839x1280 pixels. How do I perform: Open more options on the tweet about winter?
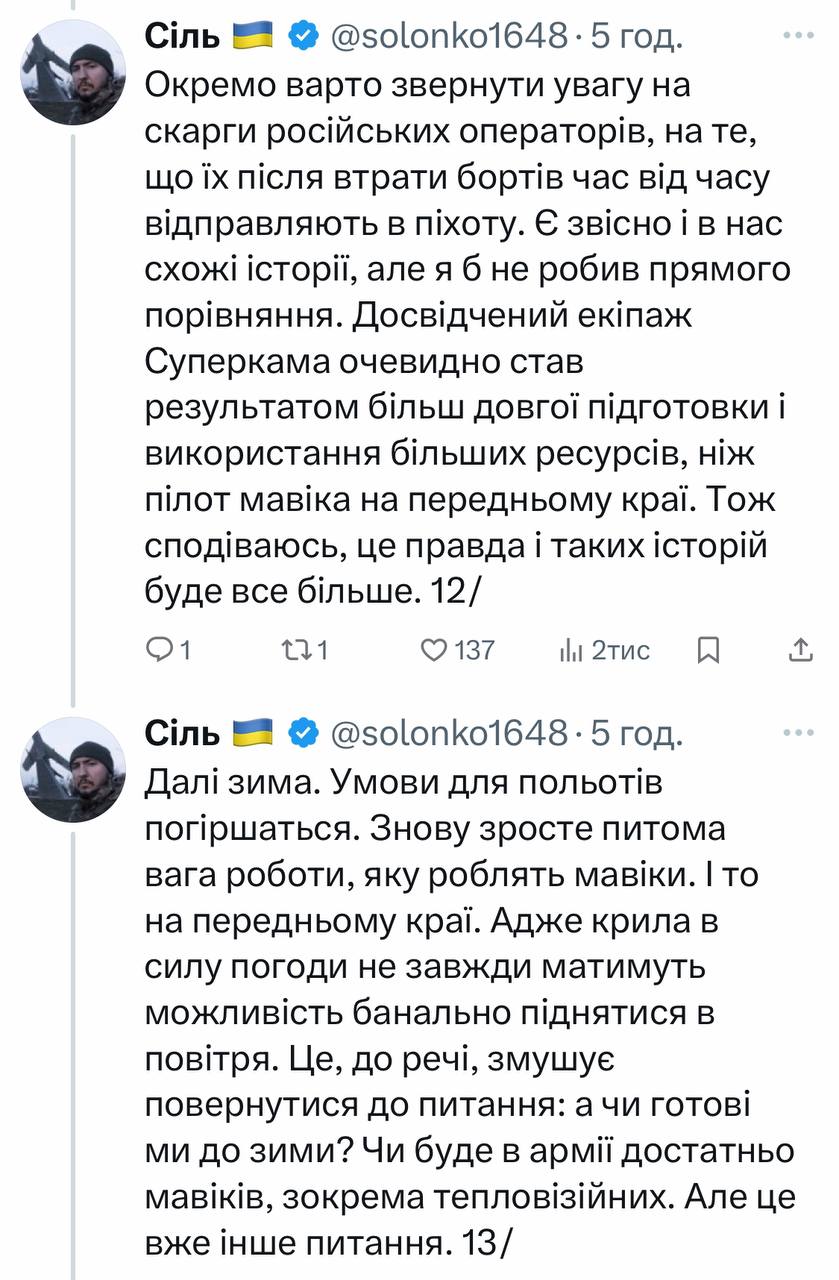tap(798, 734)
